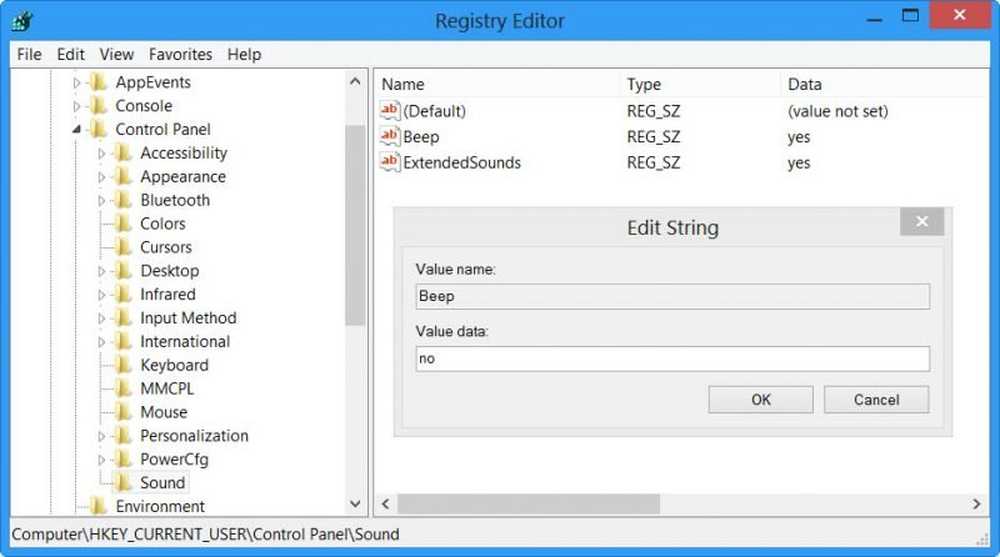
Task: Close the Edit String dialog with X
Action: coord(922,222)
